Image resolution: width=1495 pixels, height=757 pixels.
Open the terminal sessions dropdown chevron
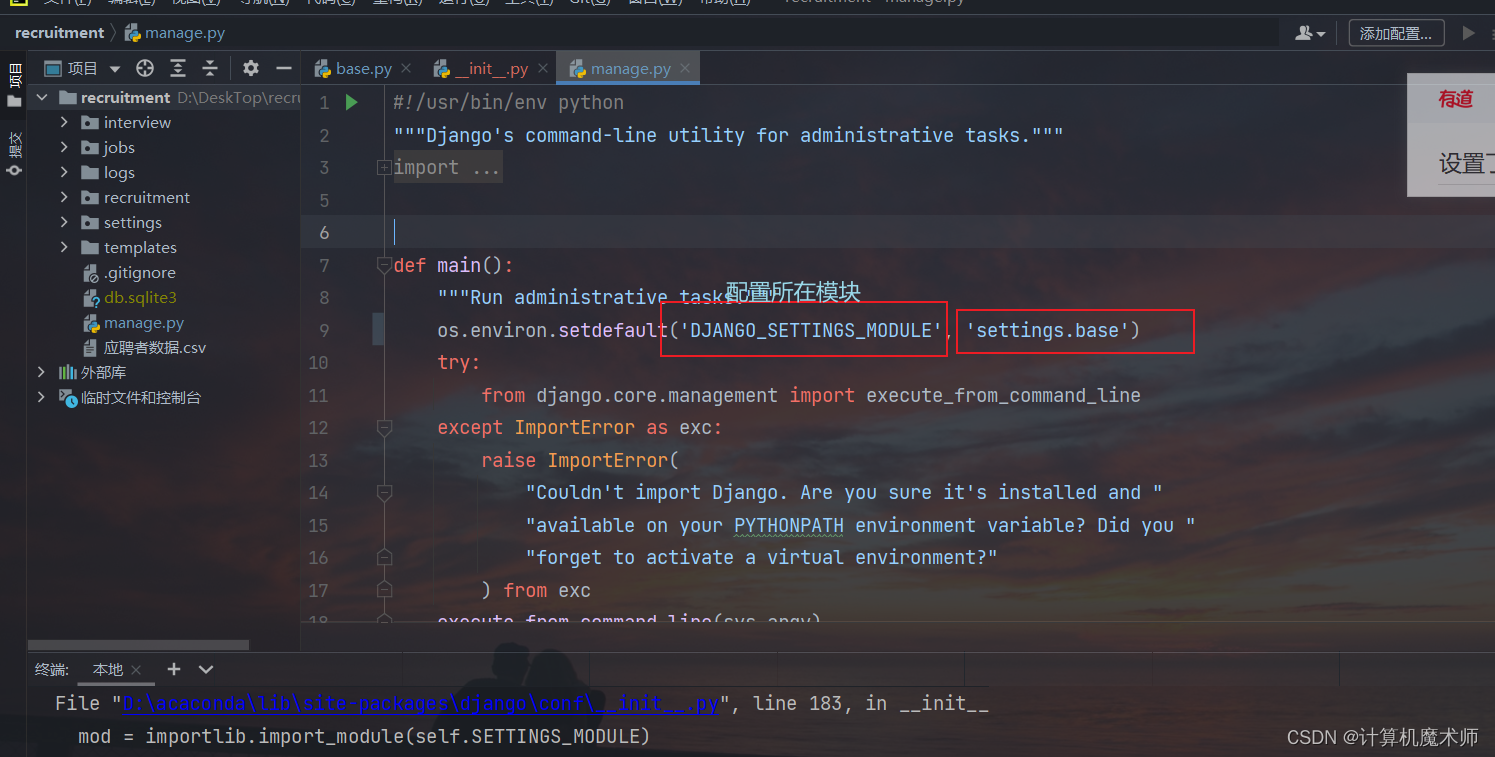coord(206,669)
